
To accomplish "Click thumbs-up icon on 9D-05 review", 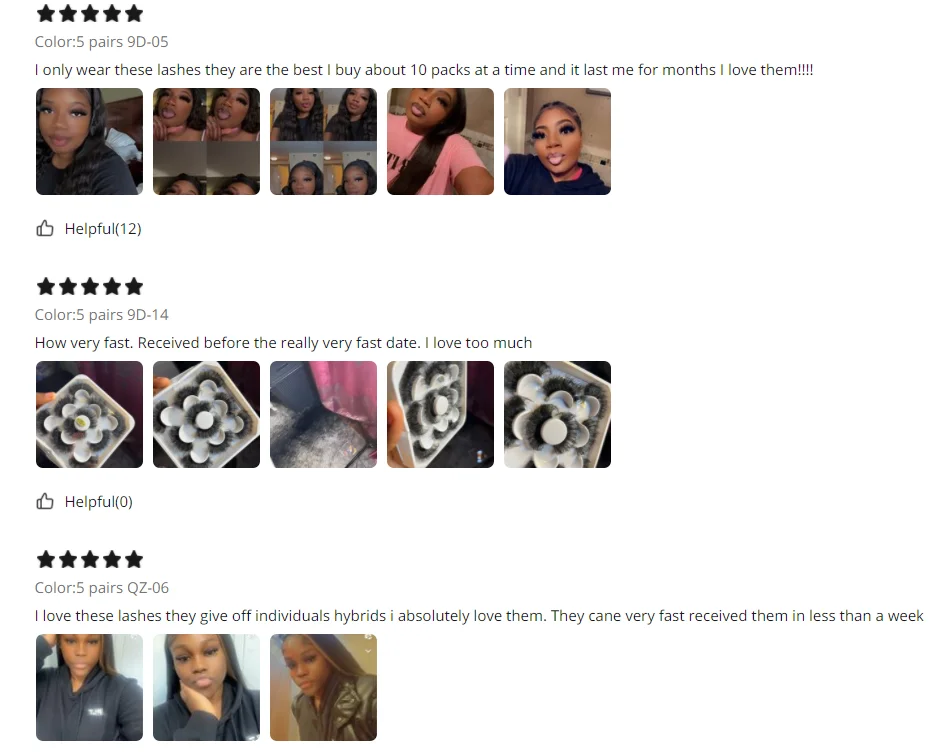I will 45,228.
